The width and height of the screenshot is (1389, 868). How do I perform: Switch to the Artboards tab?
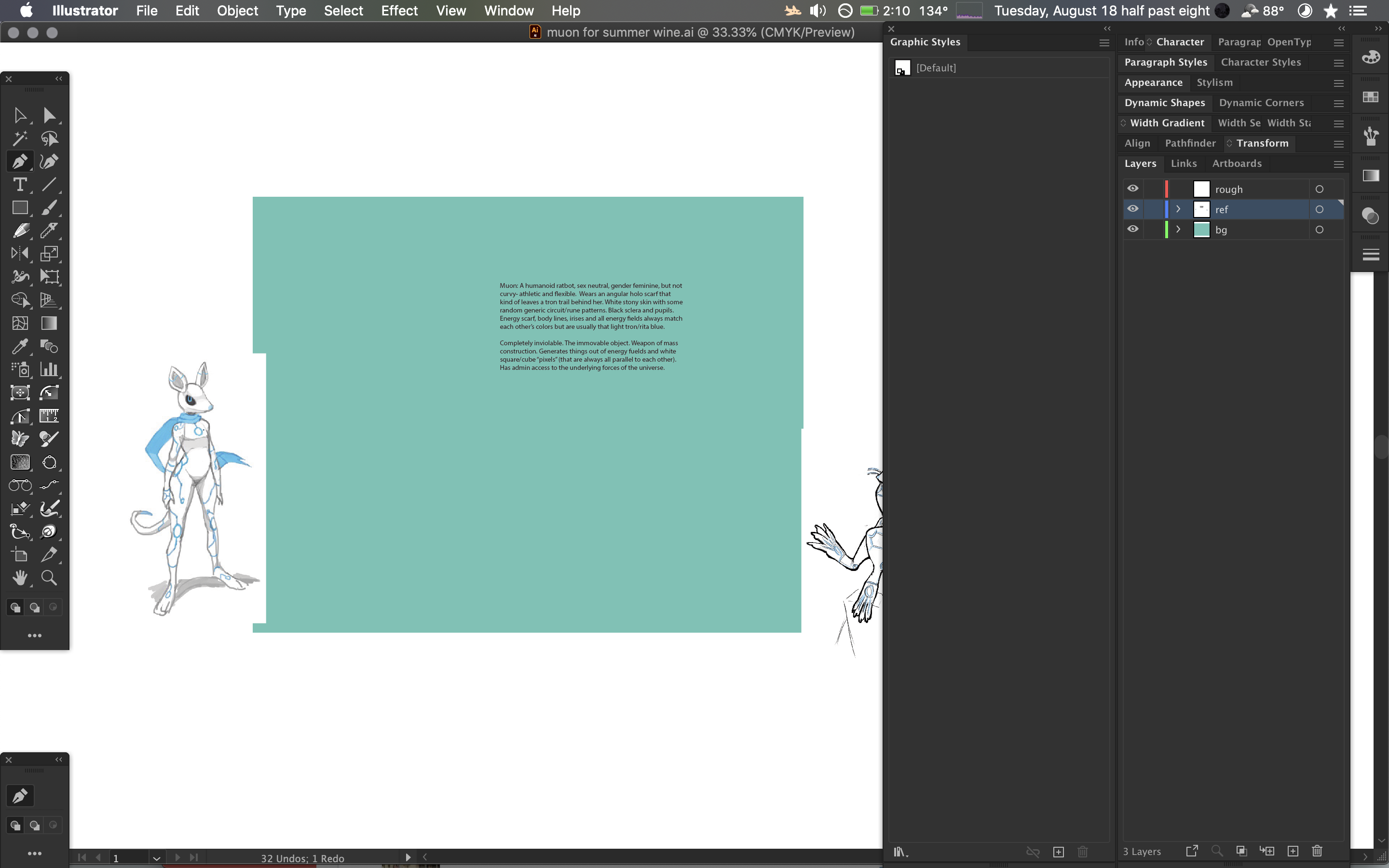tap(1236, 163)
